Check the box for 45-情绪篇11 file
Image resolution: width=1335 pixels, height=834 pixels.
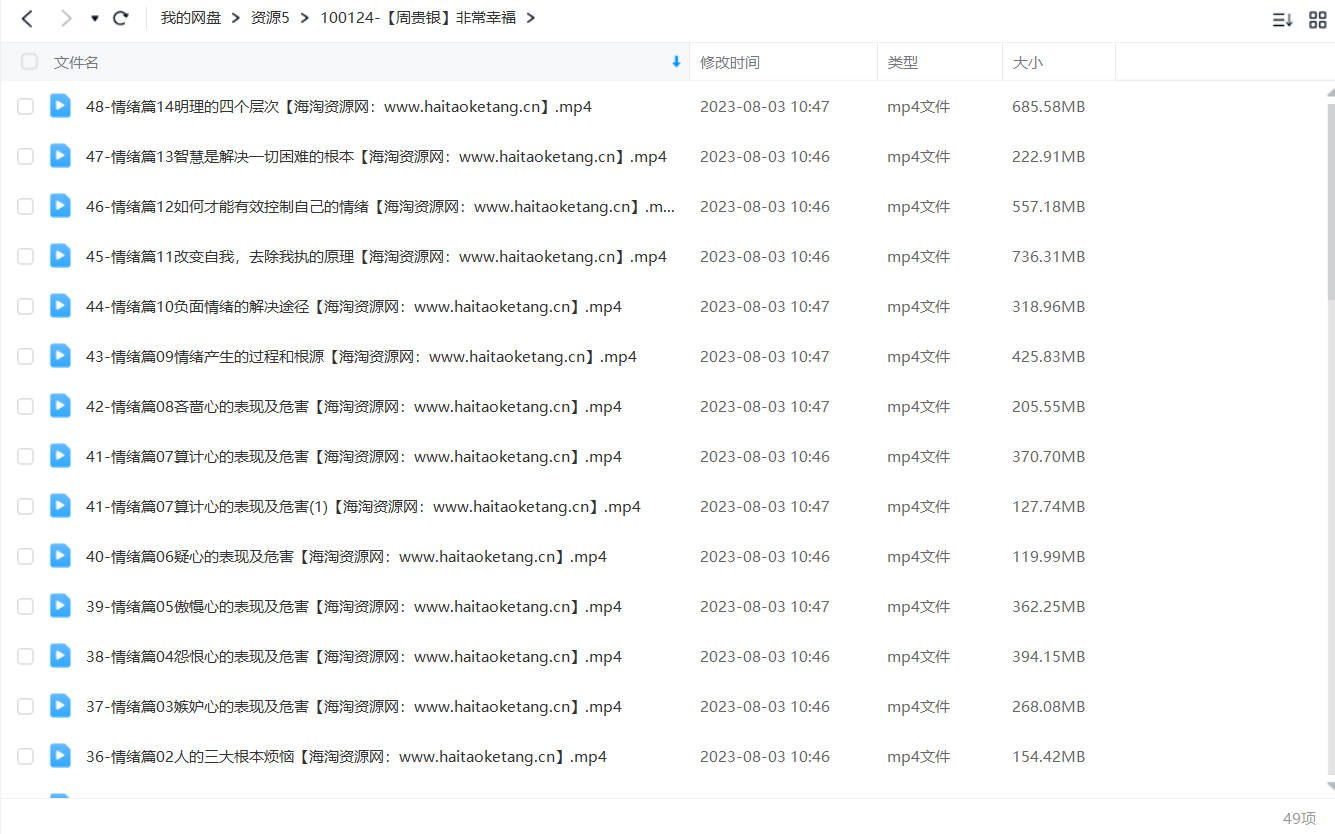[25, 256]
